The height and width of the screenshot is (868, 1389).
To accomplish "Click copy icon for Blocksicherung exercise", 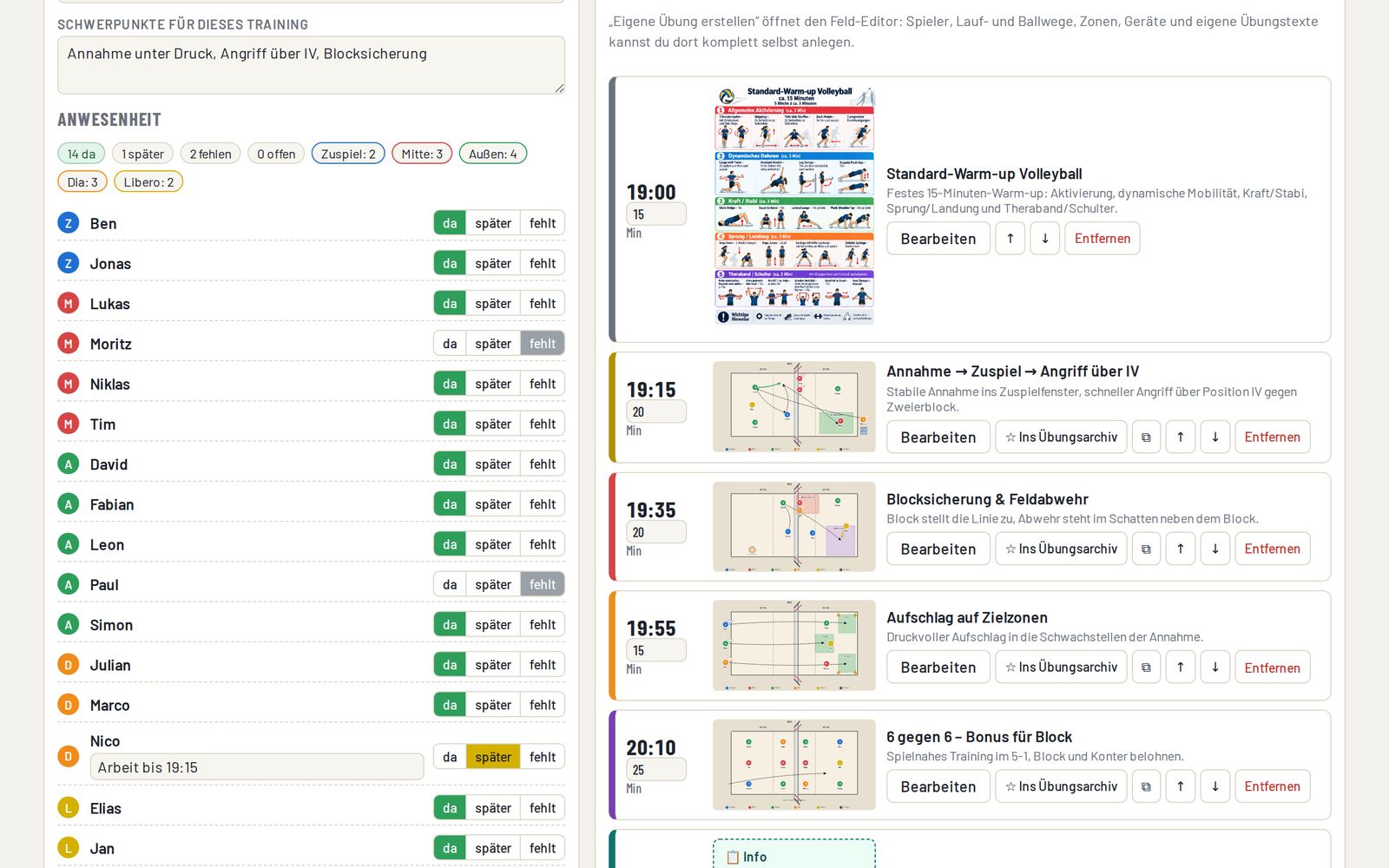I will tap(1146, 549).
